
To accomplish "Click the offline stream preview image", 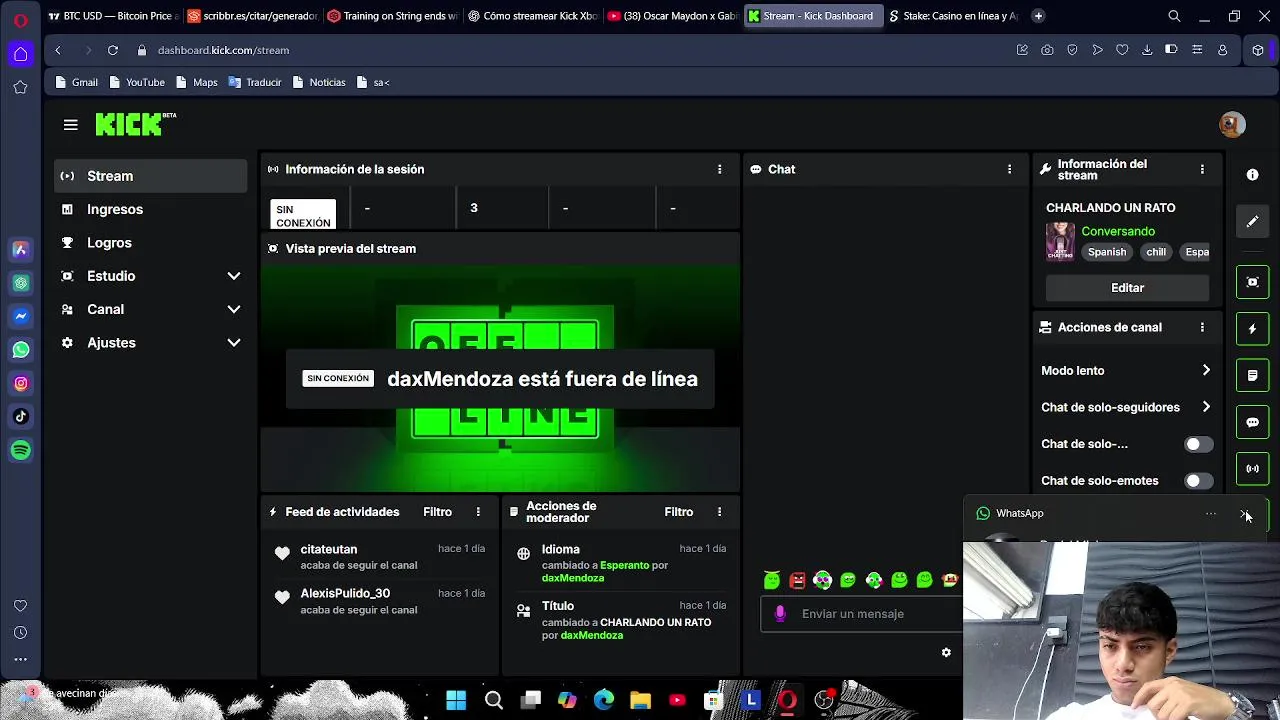I will pyautogui.click(x=500, y=378).
